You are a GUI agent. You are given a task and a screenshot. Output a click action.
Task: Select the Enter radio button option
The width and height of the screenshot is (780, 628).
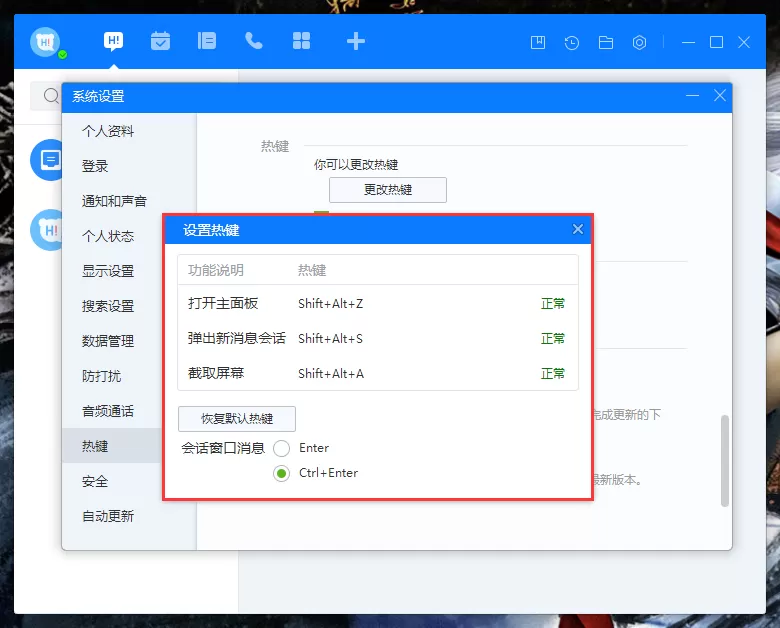pyautogui.click(x=282, y=448)
